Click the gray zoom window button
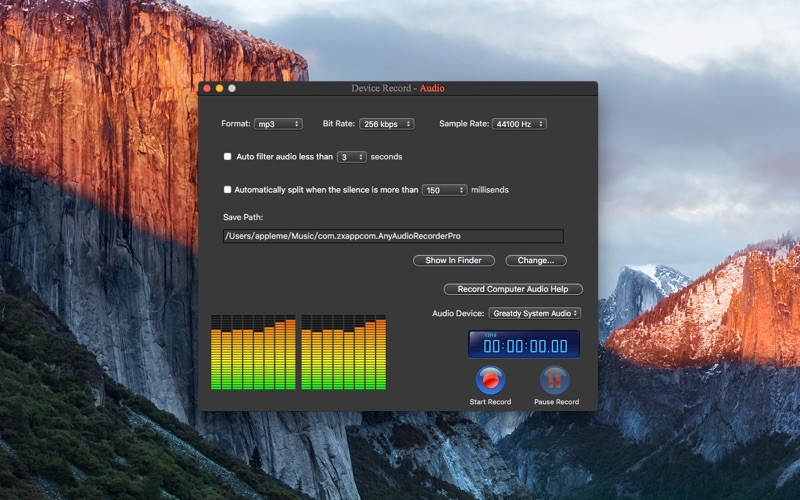The height and width of the screenshot is (500, 800). pos(232,88)
